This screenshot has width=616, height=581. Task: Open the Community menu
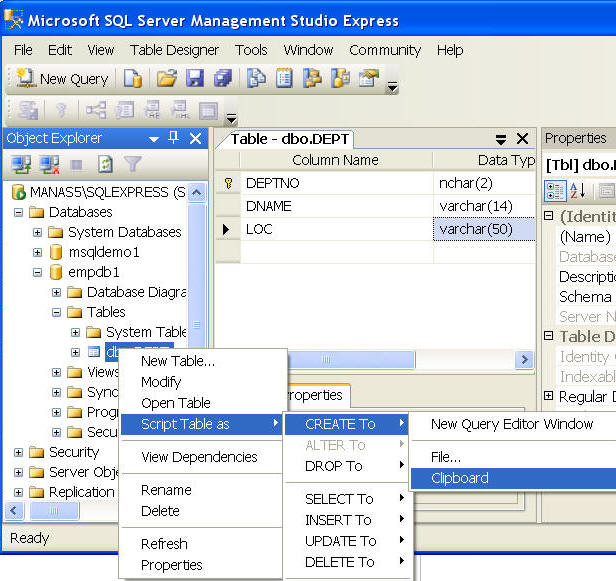coord(385,50)
